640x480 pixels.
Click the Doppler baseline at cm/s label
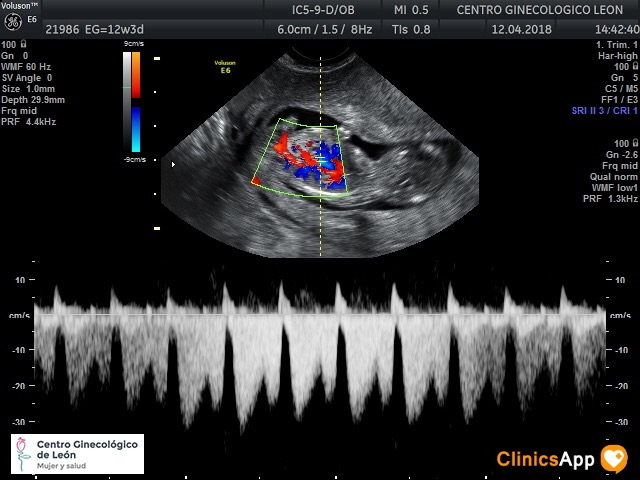pos(20,315)
